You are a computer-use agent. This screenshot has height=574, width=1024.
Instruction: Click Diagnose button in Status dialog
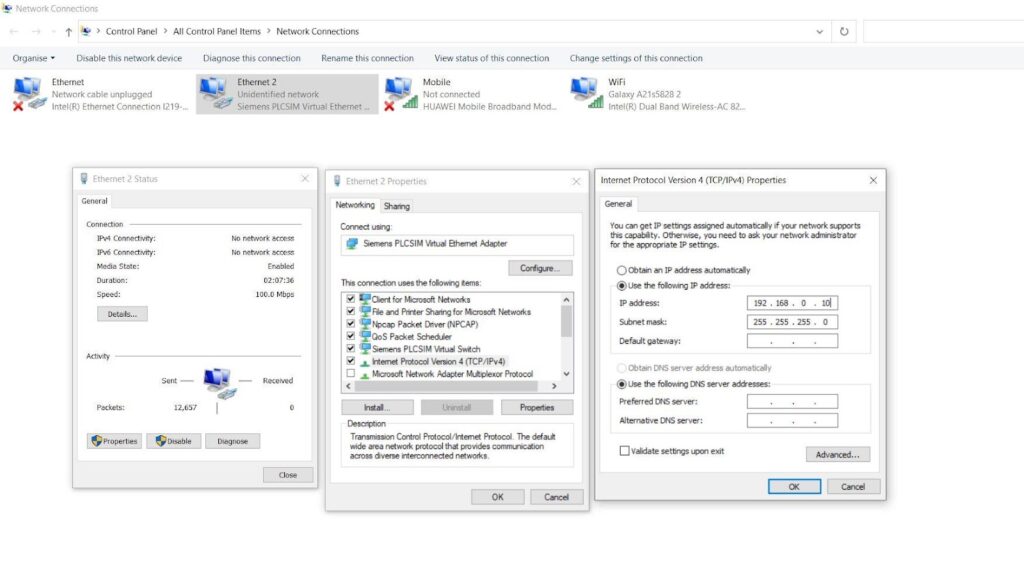[x=232, y=441]
